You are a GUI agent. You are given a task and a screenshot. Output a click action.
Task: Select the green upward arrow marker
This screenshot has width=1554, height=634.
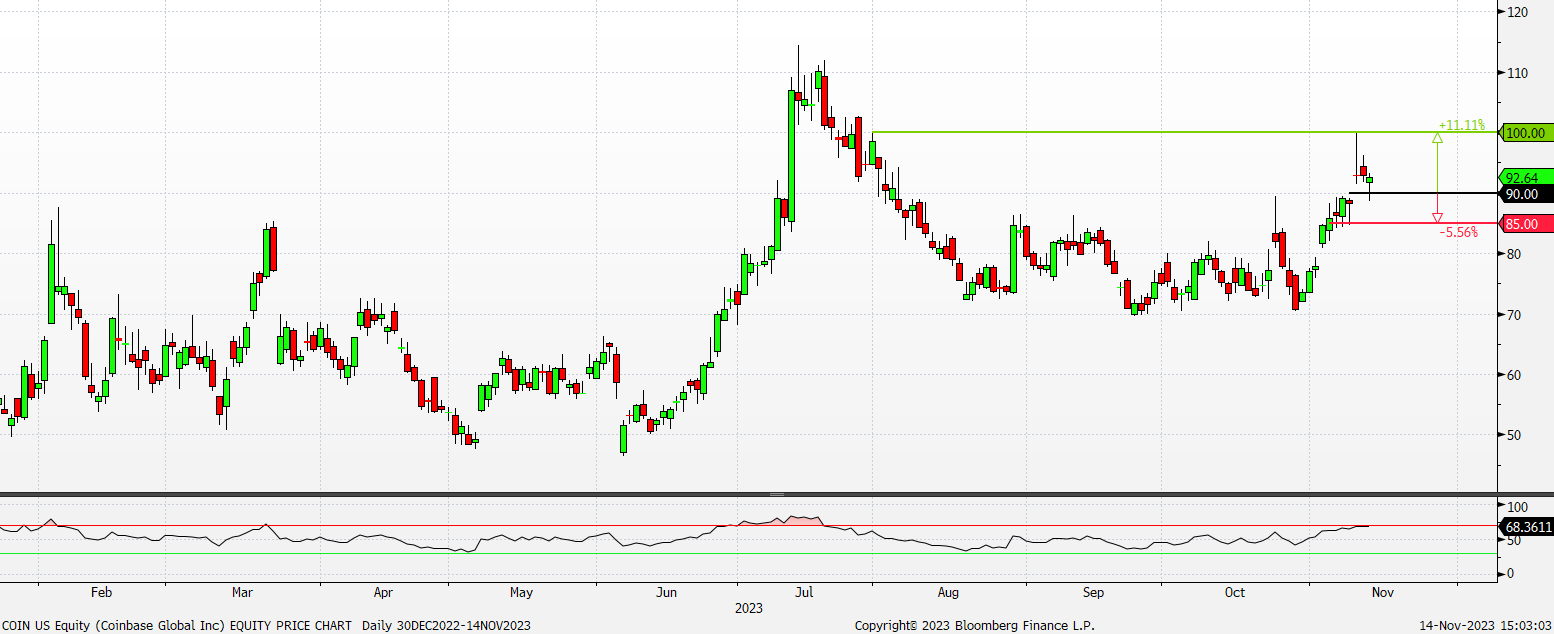(x=1437, y=138)
